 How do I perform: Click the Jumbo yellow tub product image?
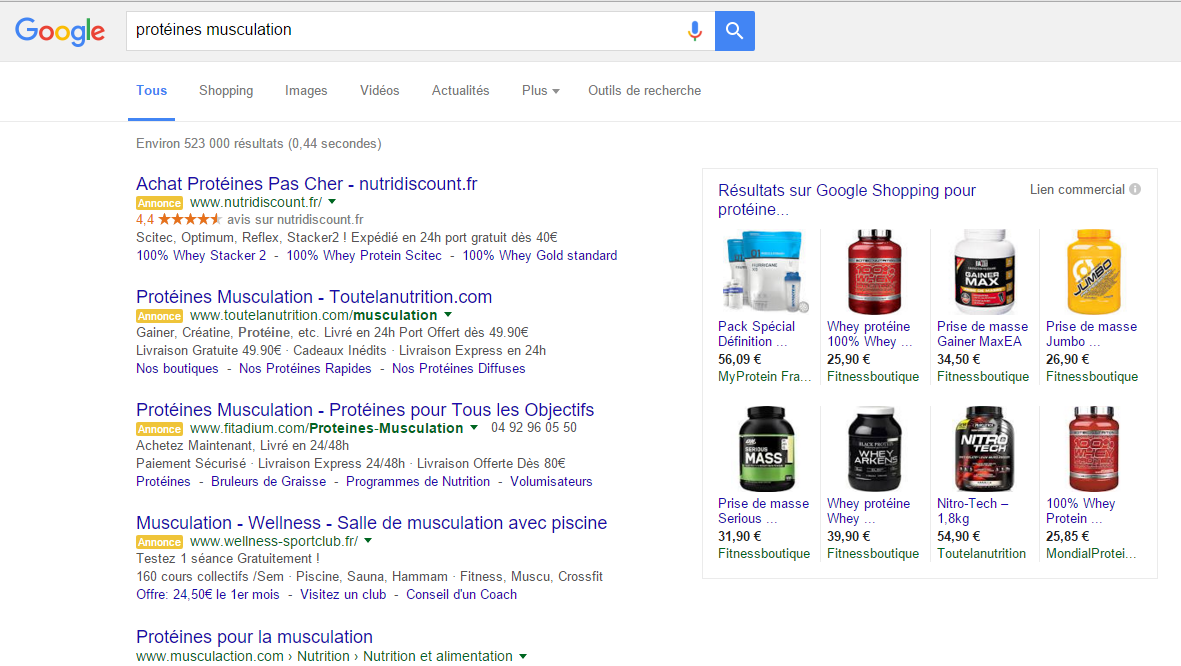coord(1093,272)
